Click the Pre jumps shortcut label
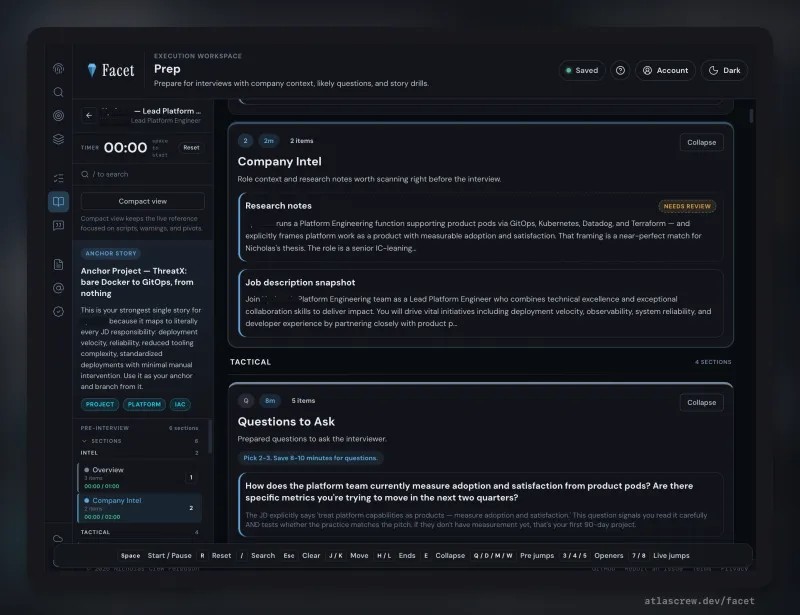Viewport: 800px width, 615px height. tap(537, 555)
